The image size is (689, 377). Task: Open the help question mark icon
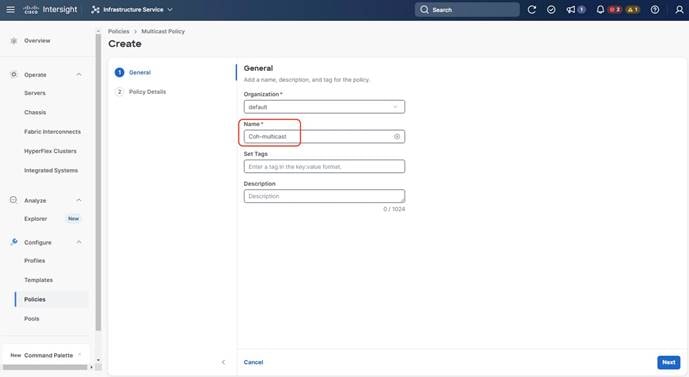(x=655, y=9)
